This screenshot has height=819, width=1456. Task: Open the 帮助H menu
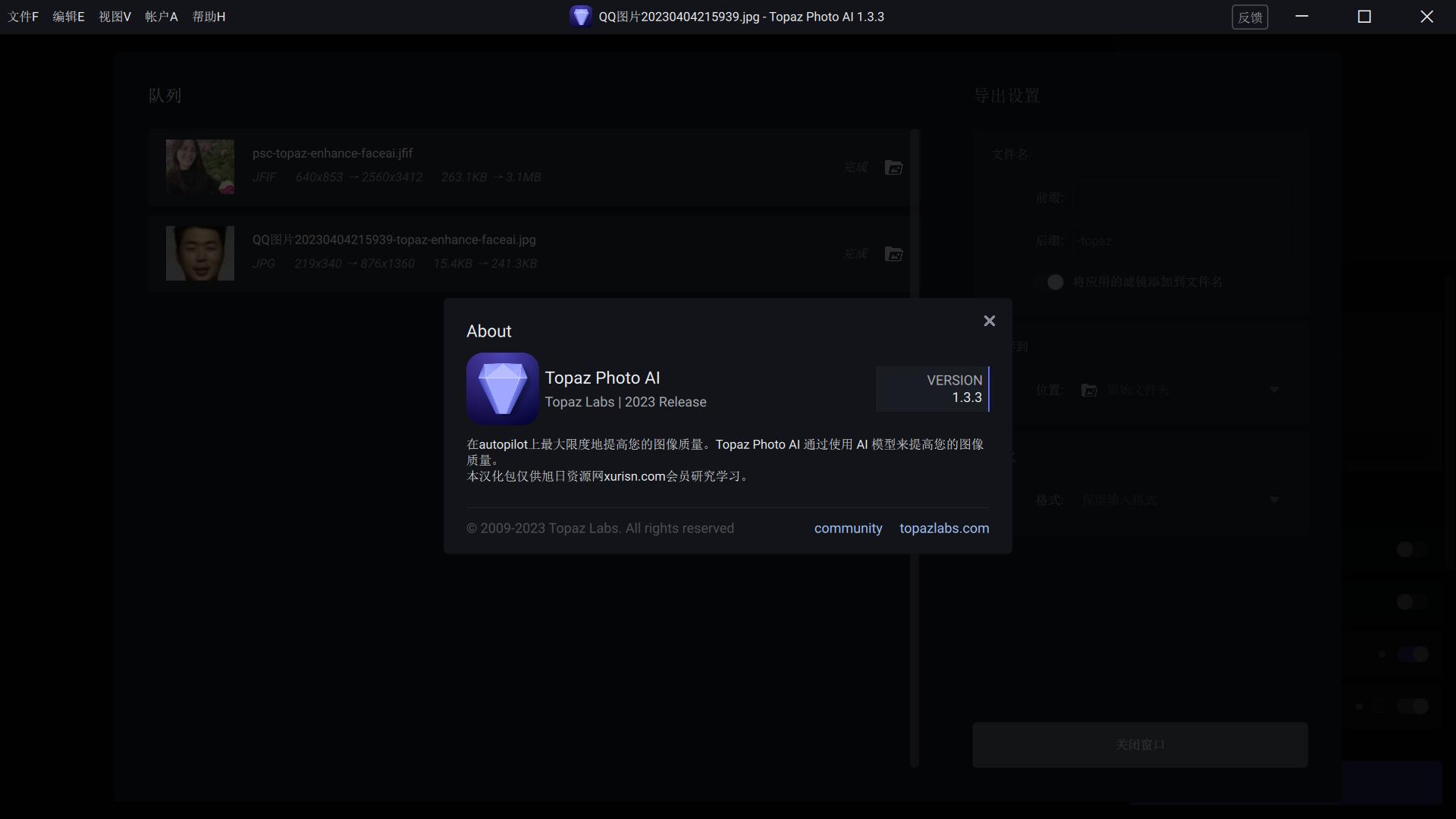209,17
